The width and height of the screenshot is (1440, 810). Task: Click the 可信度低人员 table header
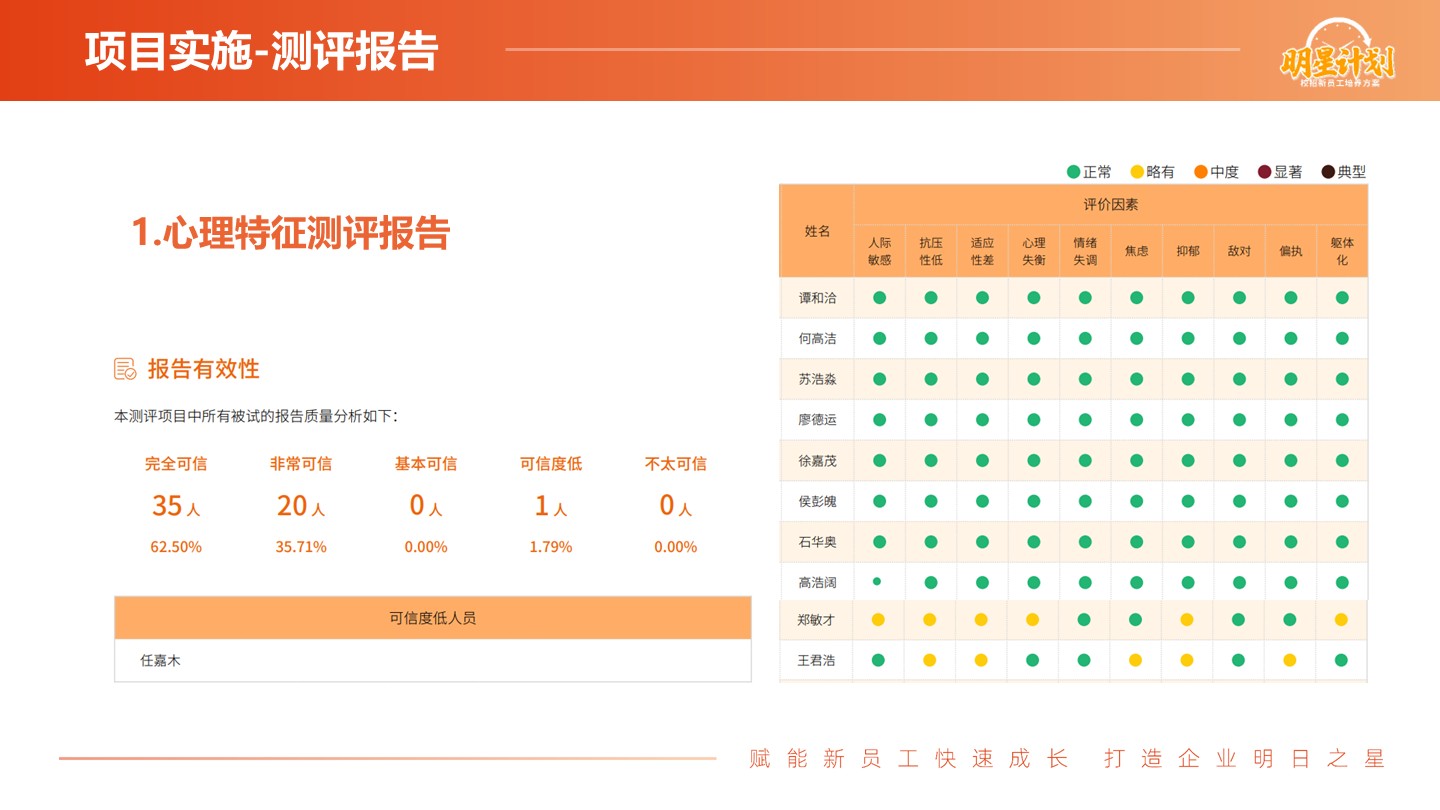[x=432, y=618]
